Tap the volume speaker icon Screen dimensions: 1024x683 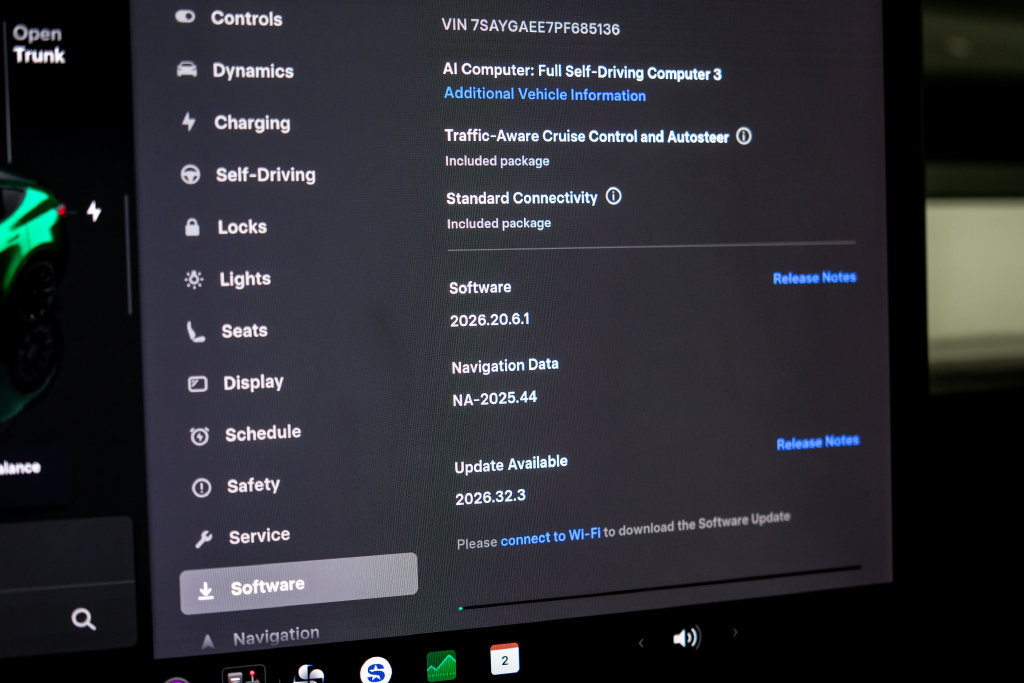click(x=686, y=637)
